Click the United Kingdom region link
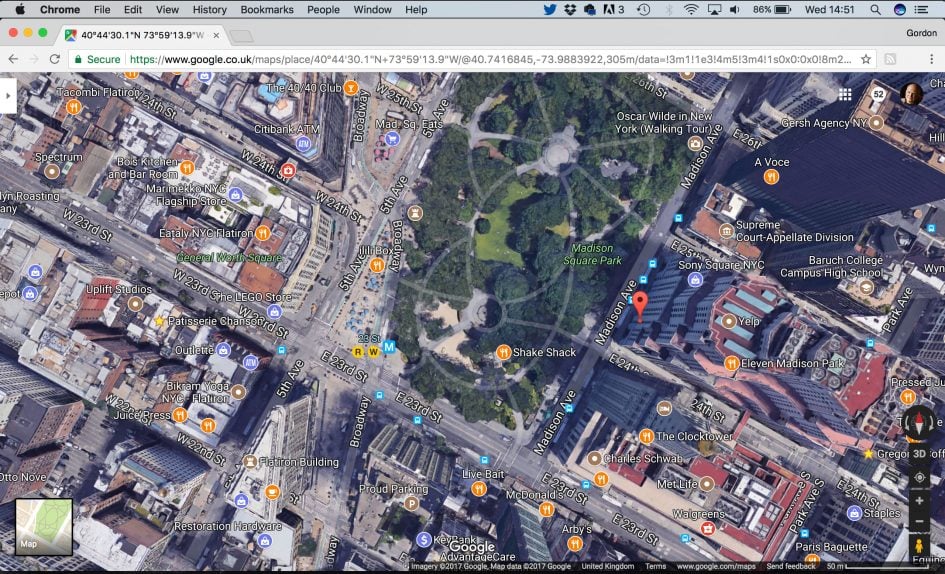Screen dimensions: 945x574 (608, 566)
